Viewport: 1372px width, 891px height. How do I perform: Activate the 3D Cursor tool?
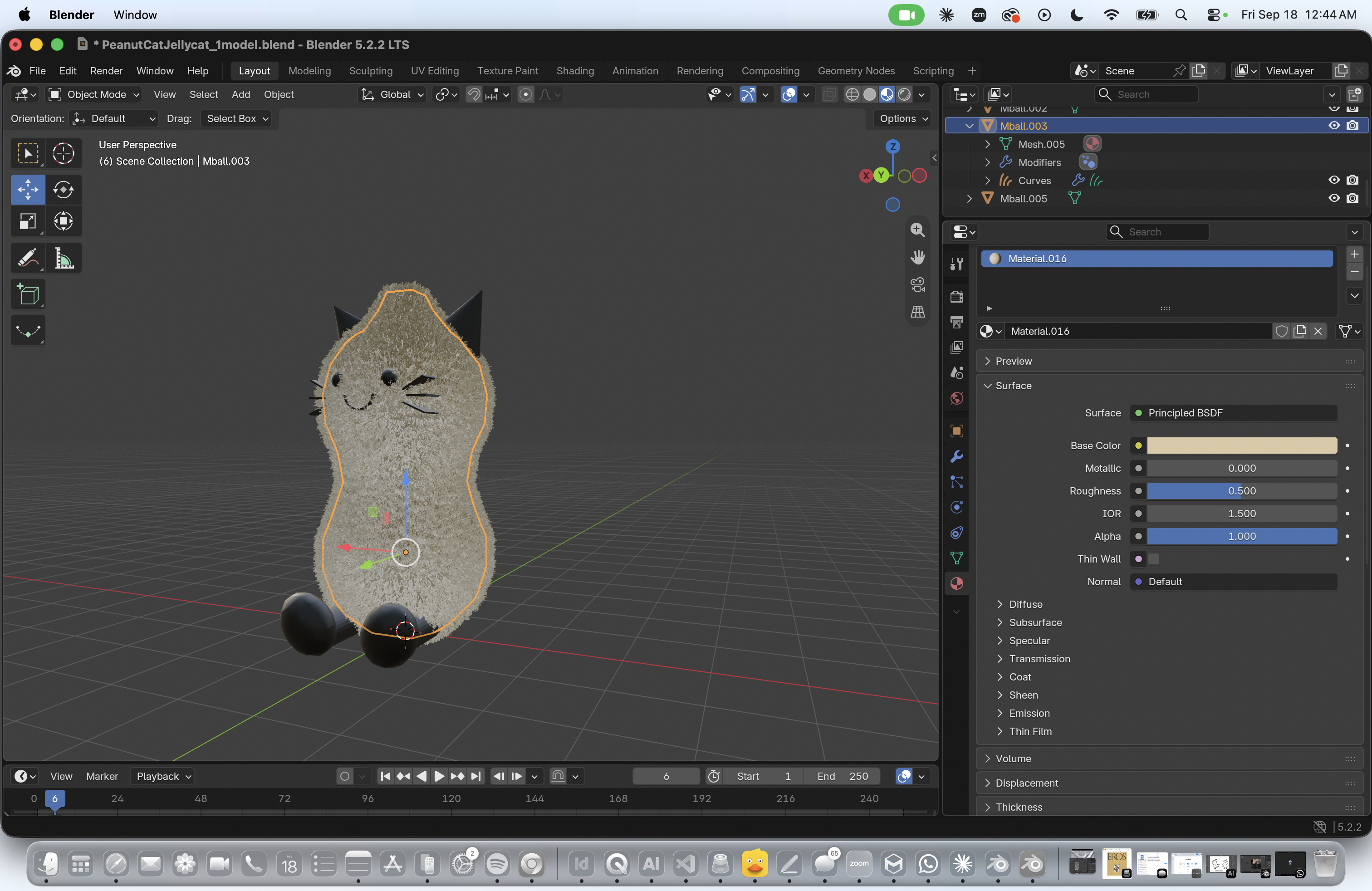pos(64,154)
